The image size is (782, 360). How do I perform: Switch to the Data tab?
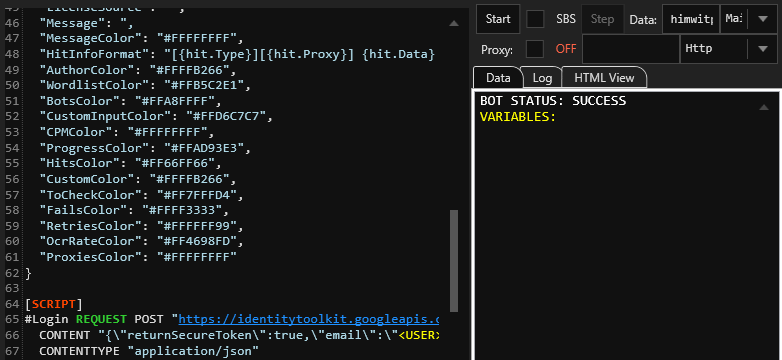(x=498, y=78)
